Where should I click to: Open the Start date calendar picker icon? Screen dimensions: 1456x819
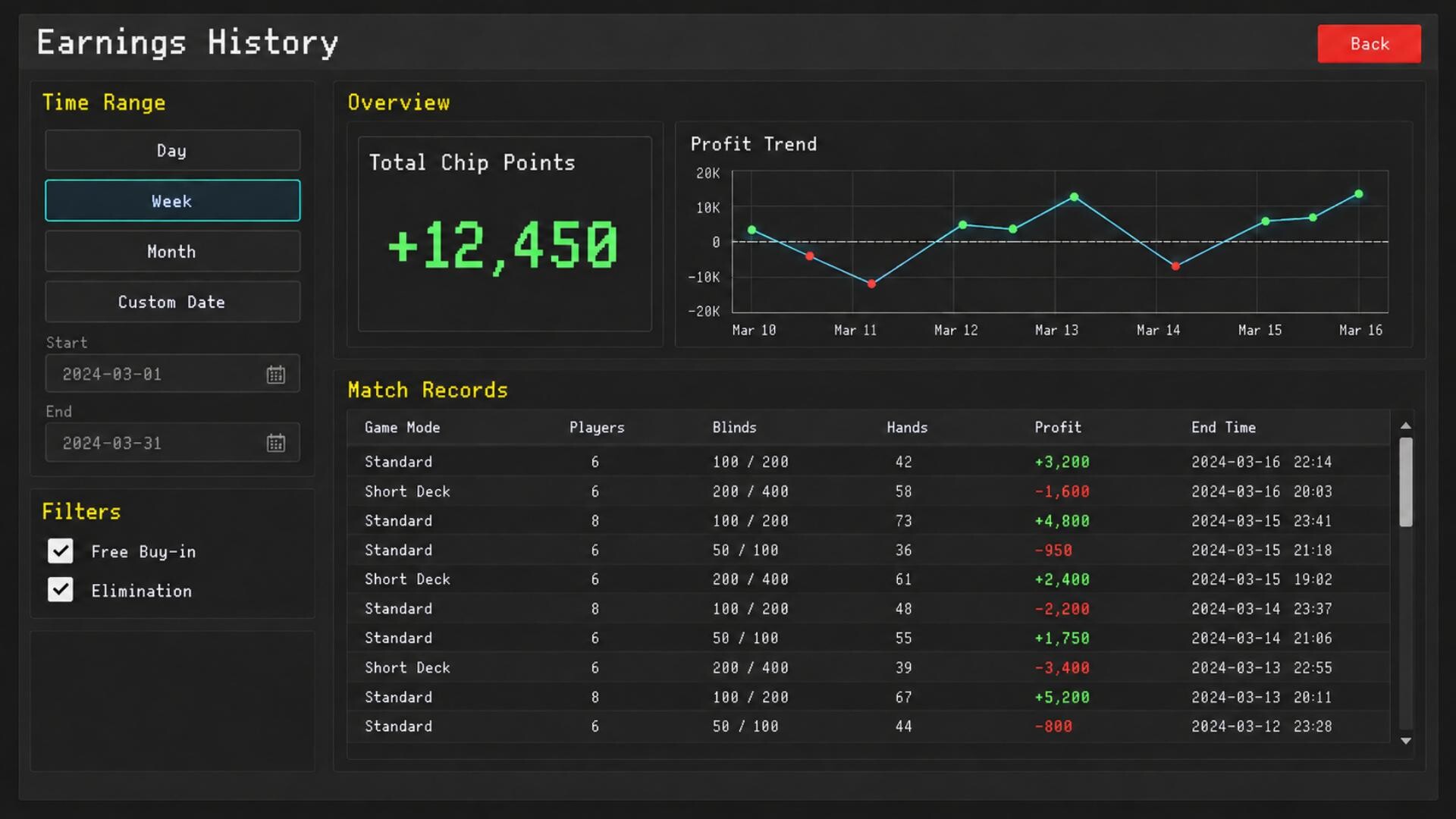(275, 375)
